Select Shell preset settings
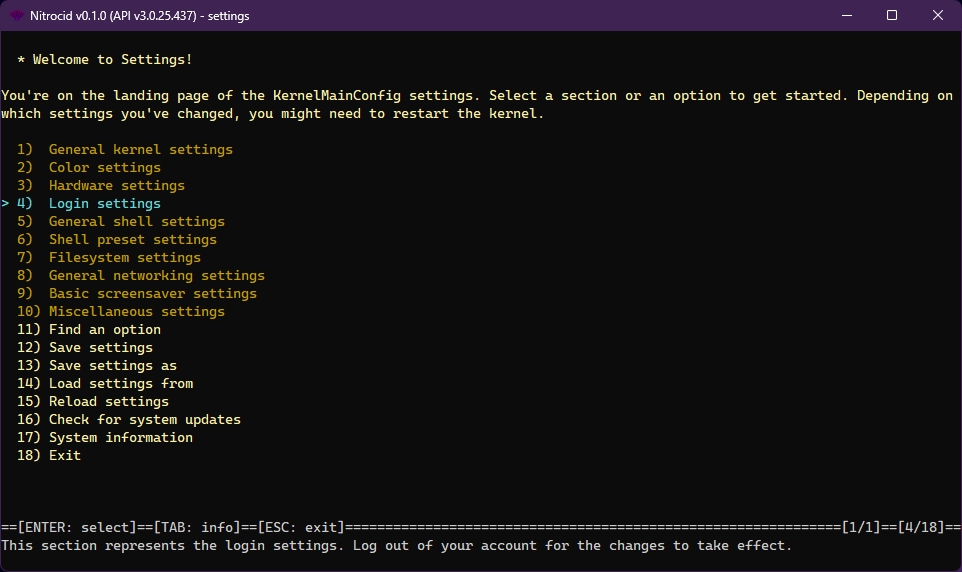Viewport: 962px width, 572px height. click(x=132, y=239)
